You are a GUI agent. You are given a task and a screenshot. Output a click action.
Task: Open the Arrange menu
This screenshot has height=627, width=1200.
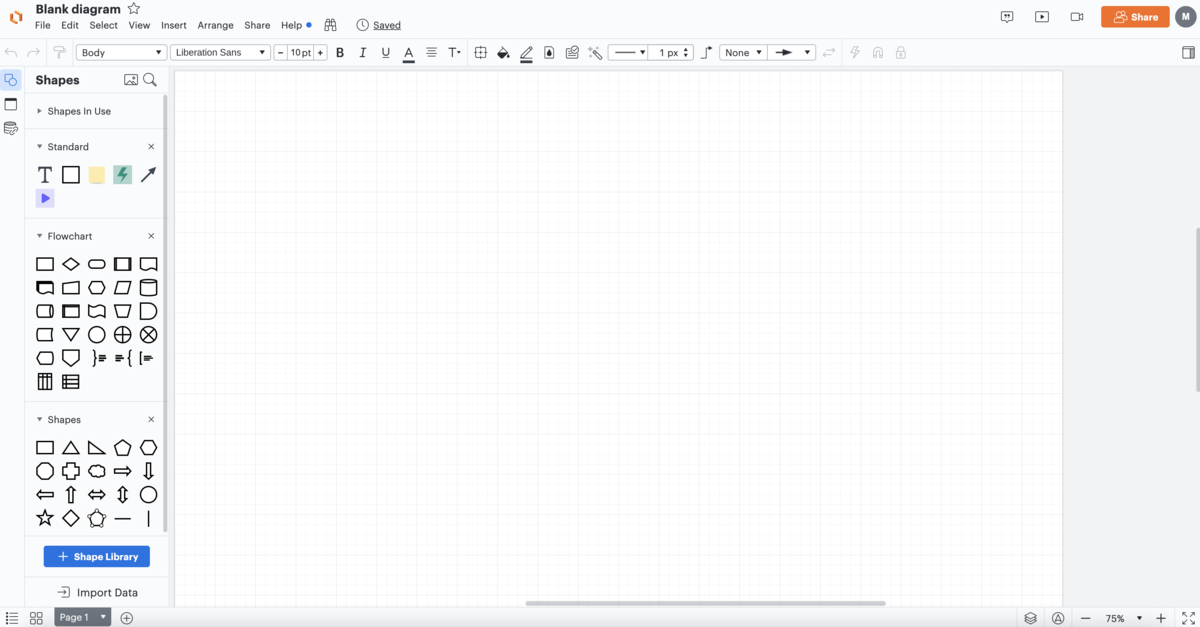[215, 25]
